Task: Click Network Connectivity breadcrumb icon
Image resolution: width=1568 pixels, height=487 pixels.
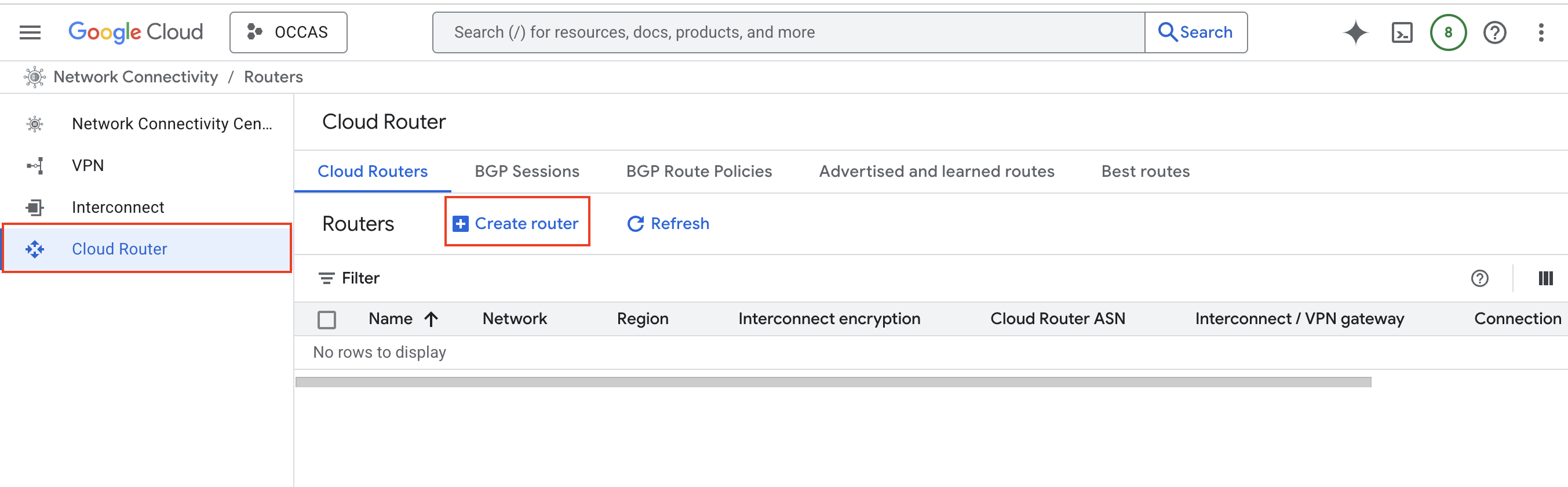Action: pos(35,77)
